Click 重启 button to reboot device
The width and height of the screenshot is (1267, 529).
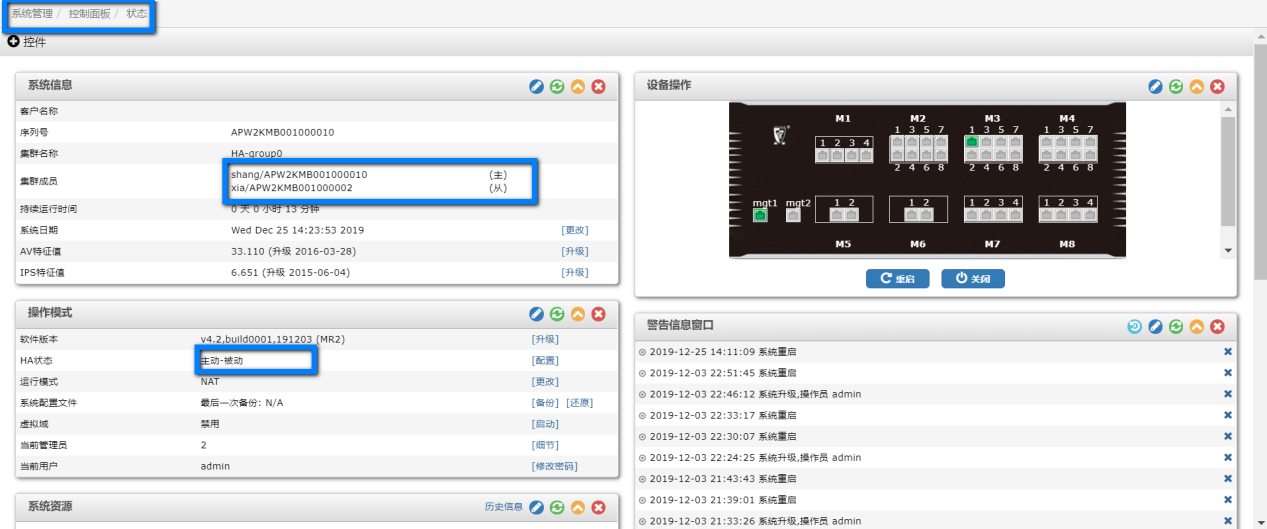(897, 279)
